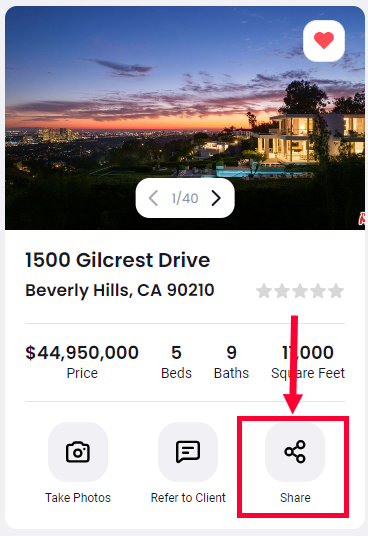Rate the property five stars
This screenshot has width=368, height=536.
click(x=336, y=291)
